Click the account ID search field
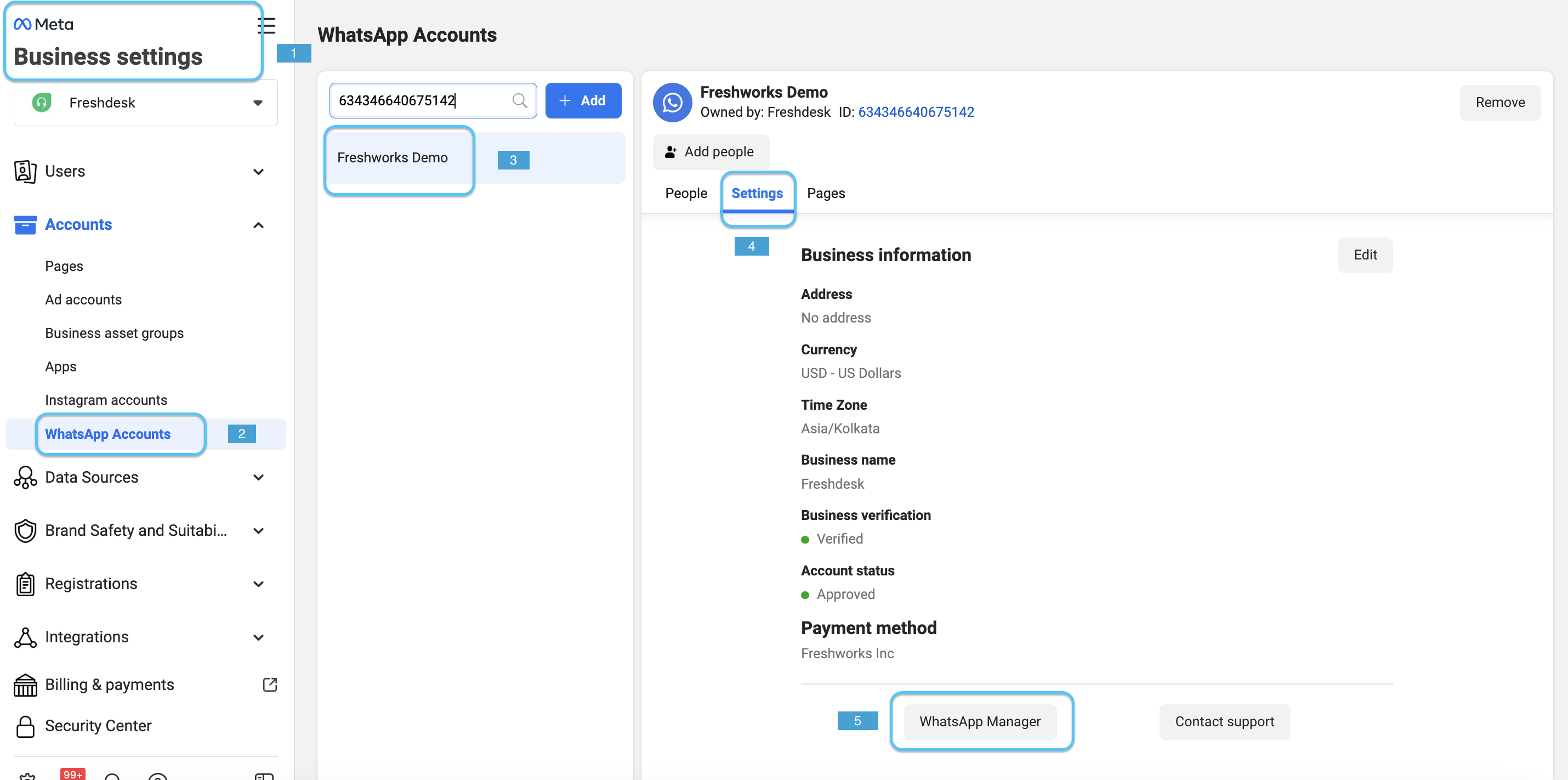1568x780 pixels. click(x=420, y=100)
